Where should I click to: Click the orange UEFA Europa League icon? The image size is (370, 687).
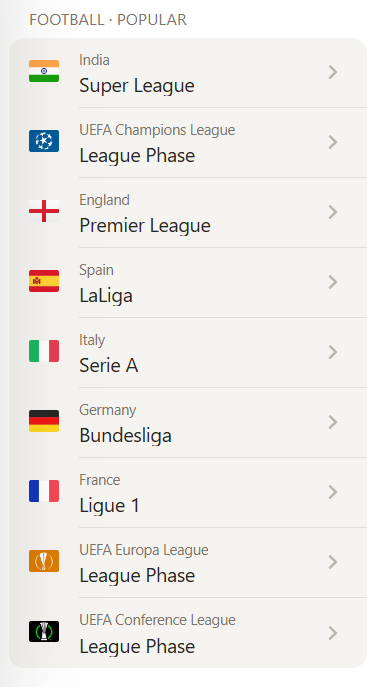(44, 561)
